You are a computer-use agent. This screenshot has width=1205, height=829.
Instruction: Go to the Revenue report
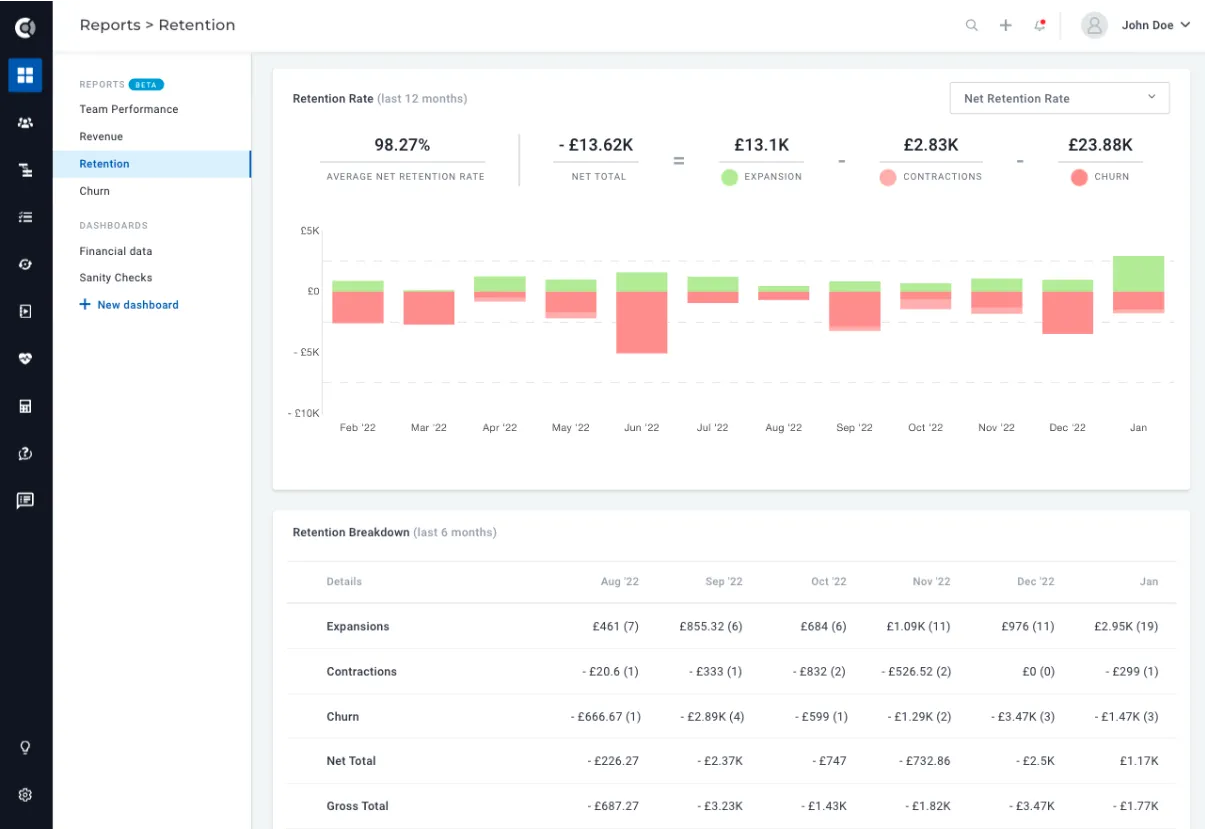101,136
